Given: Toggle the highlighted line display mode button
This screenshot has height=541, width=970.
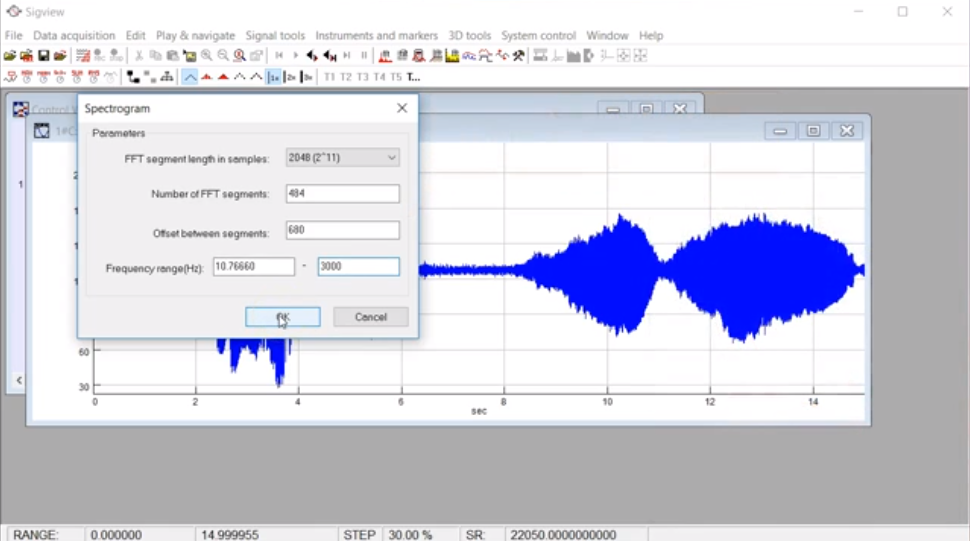Looking at the screenshot, I should point(189,77).
